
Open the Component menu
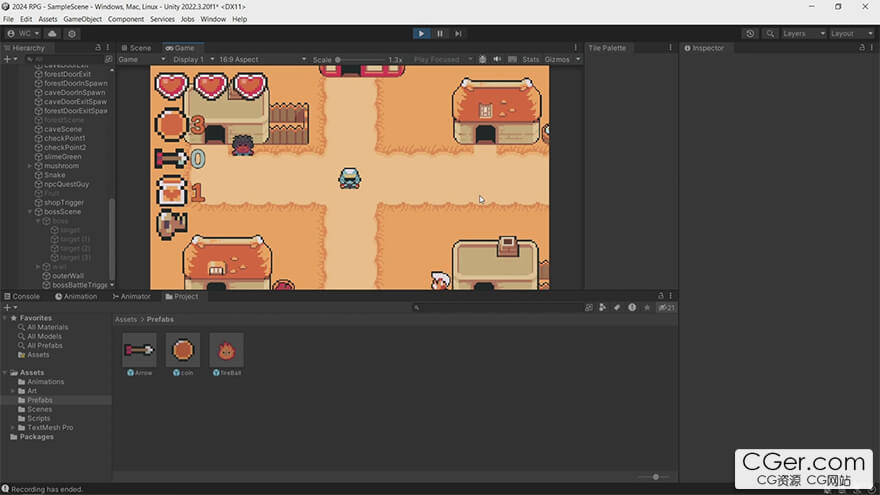[126, 19]
